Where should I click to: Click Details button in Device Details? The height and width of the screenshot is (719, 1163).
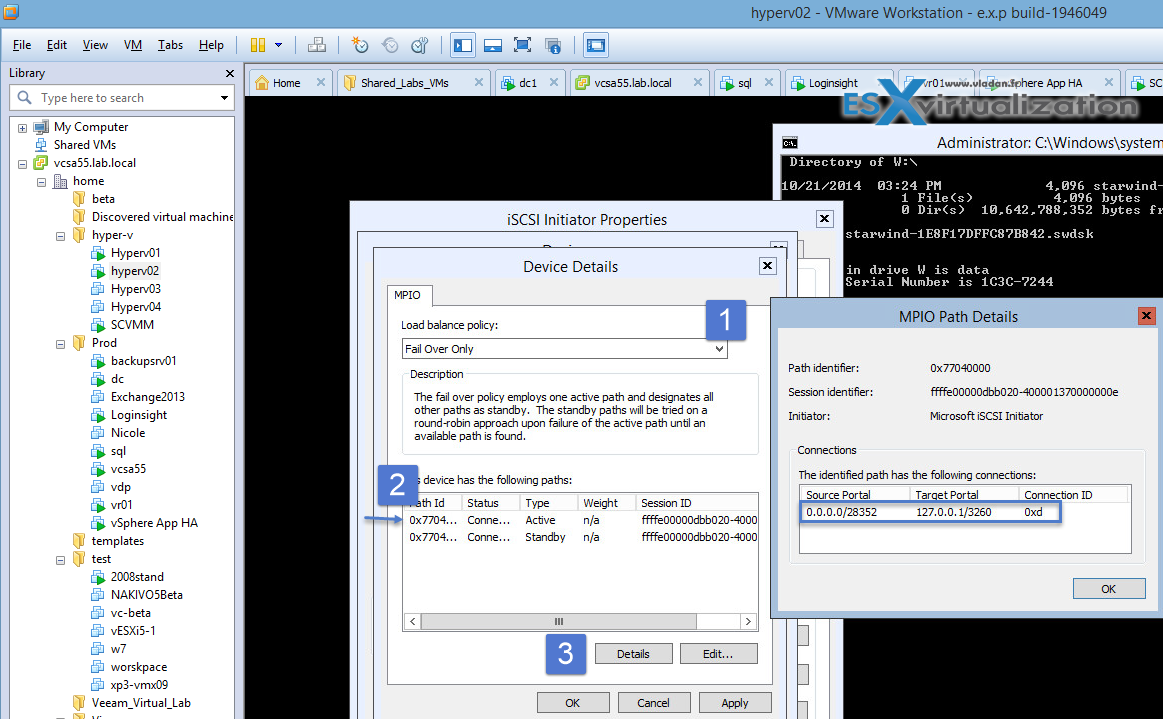click(x=633, y=654)
